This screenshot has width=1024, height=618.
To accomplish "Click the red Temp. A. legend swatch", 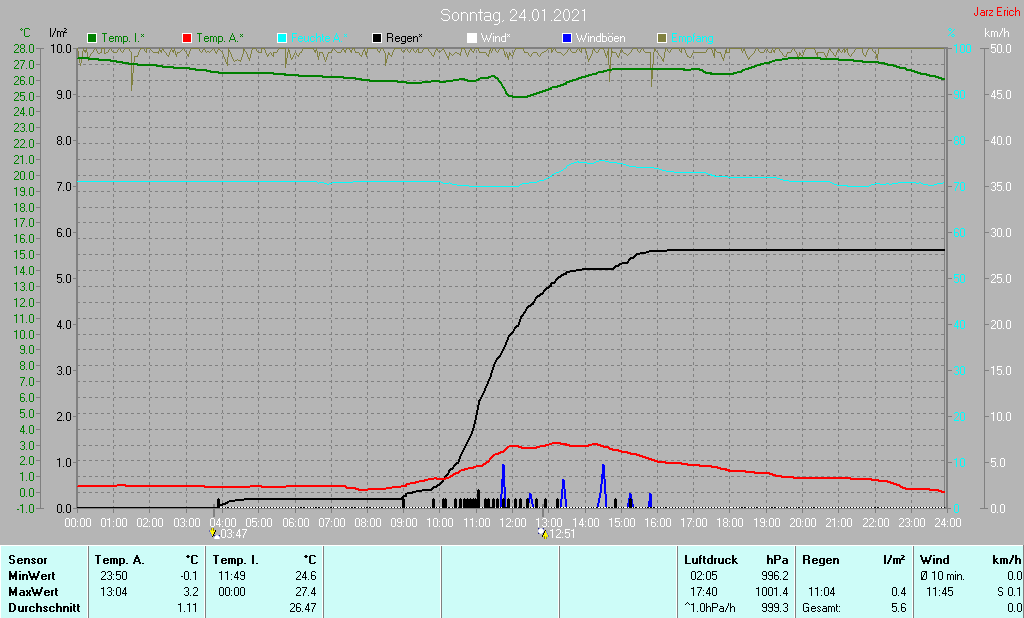I will tap(187, 39).
